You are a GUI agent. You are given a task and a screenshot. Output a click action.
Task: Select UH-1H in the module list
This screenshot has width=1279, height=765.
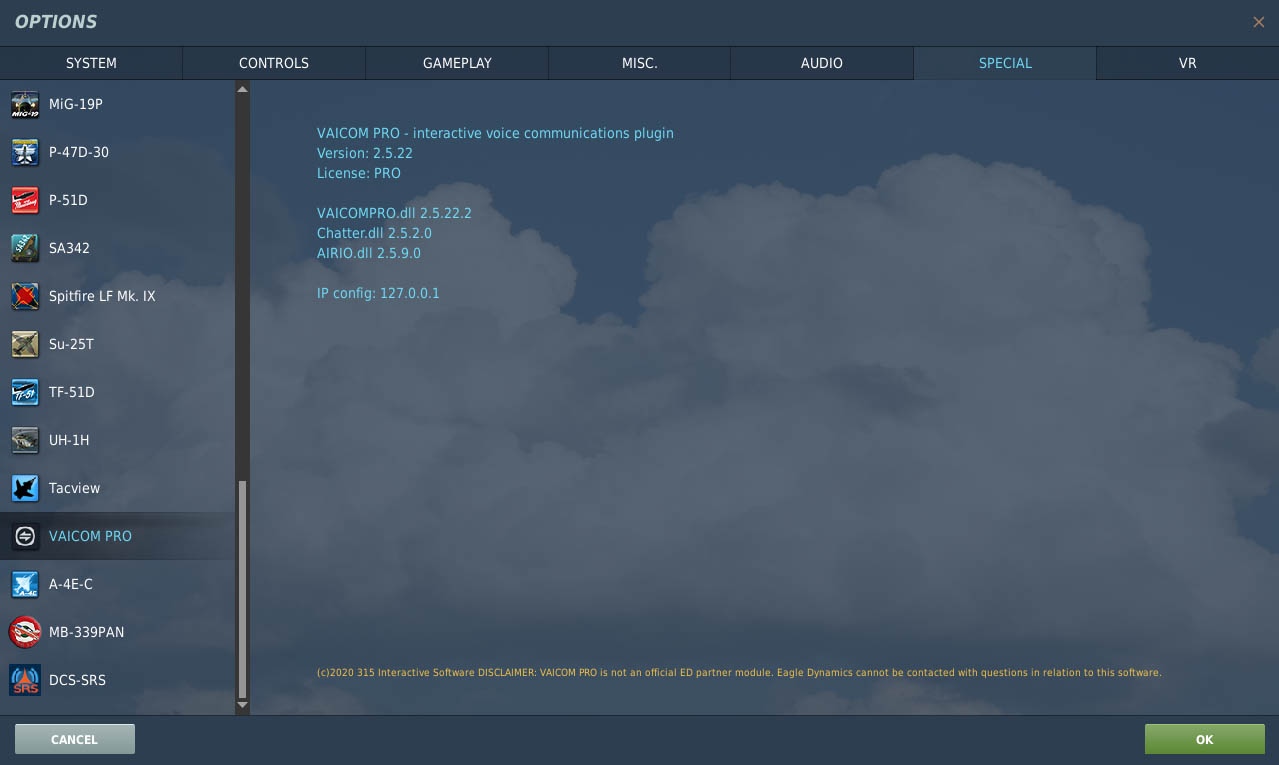(118, 440)
